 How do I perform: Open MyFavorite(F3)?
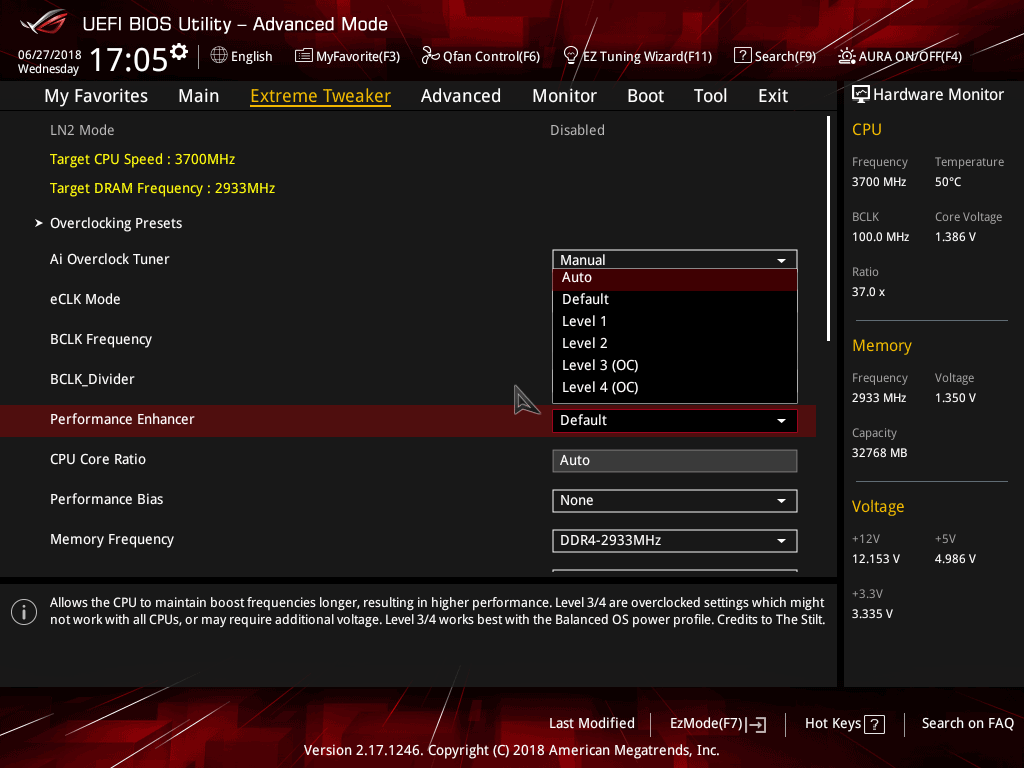coord(347,56)
